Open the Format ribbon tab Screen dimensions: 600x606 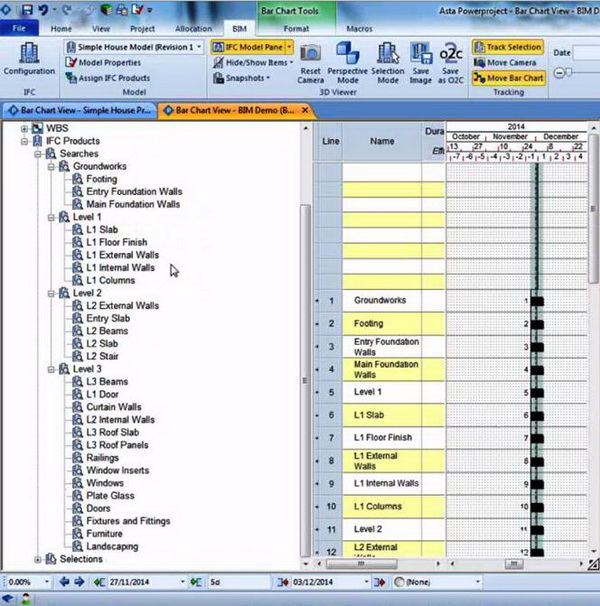pos(296,29)
